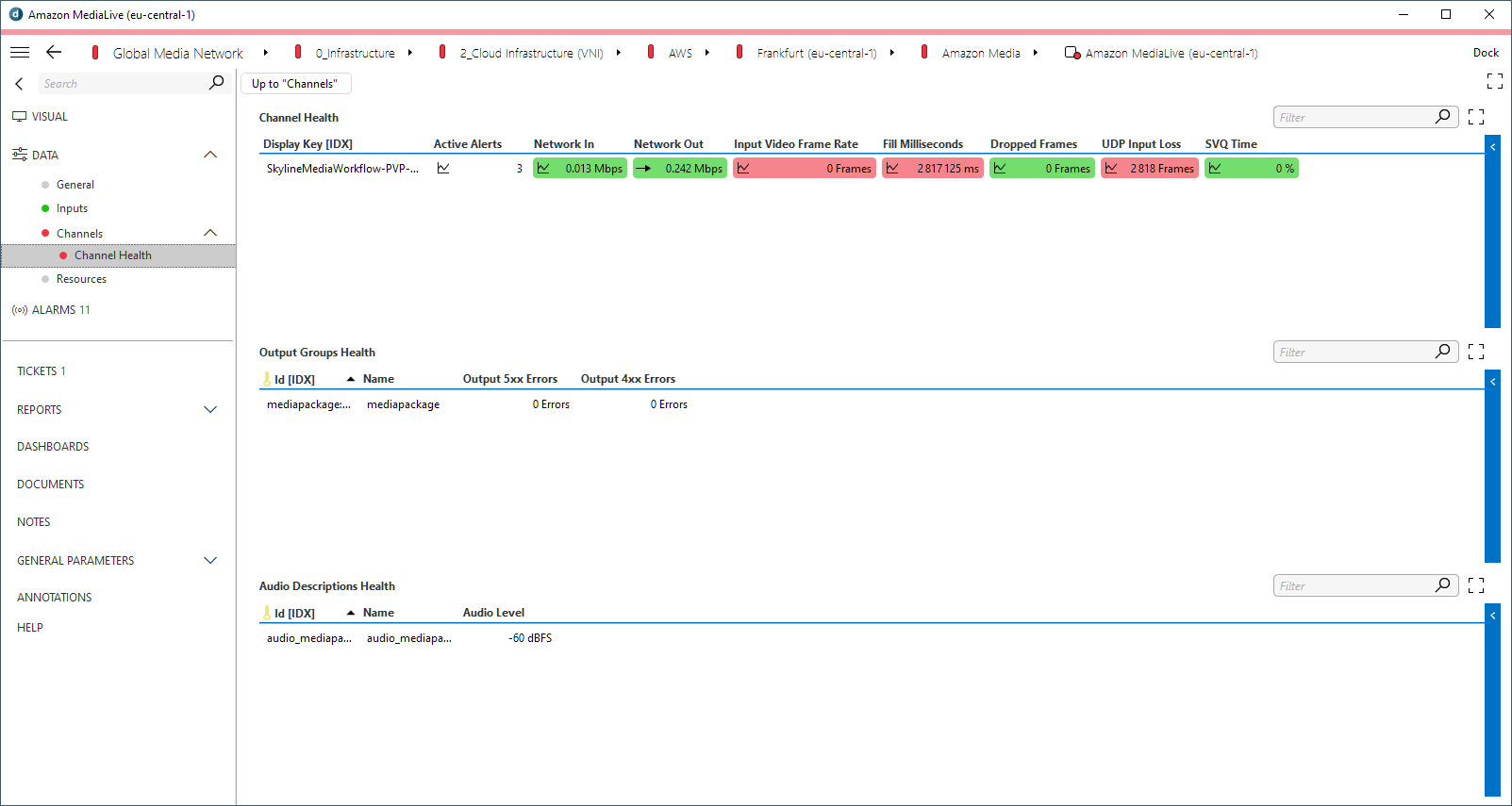Click the Up to "Channels" button
Viewport: 1512px width, 806px height.
tap(296, 84)
